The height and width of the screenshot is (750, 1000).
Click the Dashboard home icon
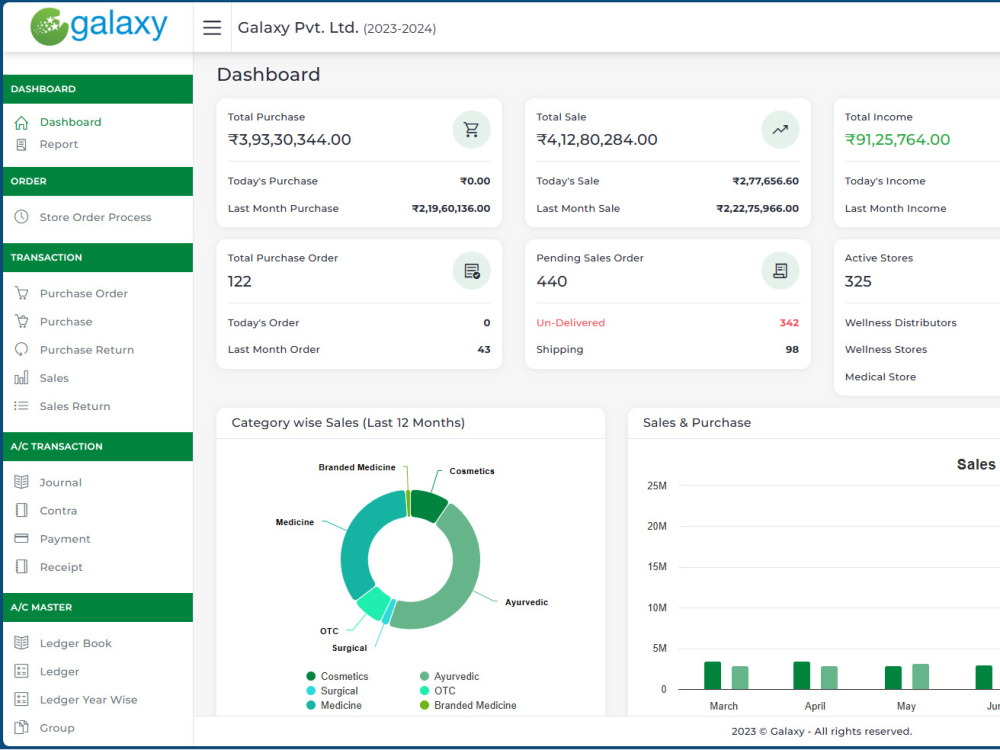(x=22, y=122)
